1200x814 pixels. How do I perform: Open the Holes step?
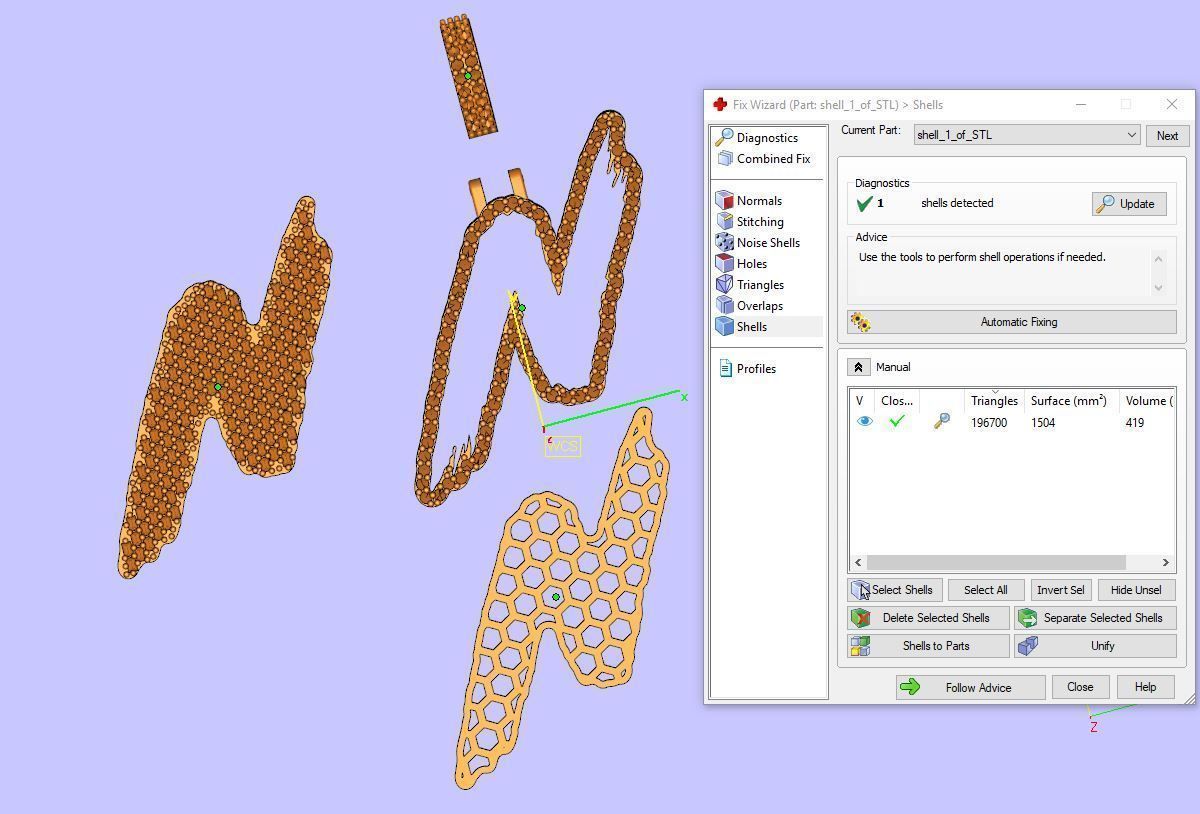752,264
